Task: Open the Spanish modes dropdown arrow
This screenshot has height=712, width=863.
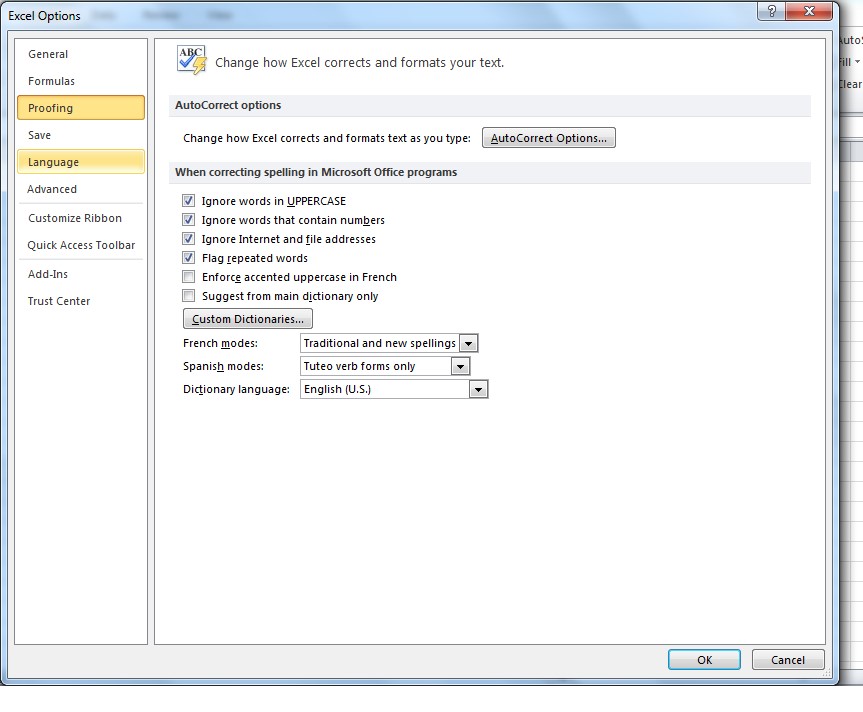Action: click(x=460, y=366)
